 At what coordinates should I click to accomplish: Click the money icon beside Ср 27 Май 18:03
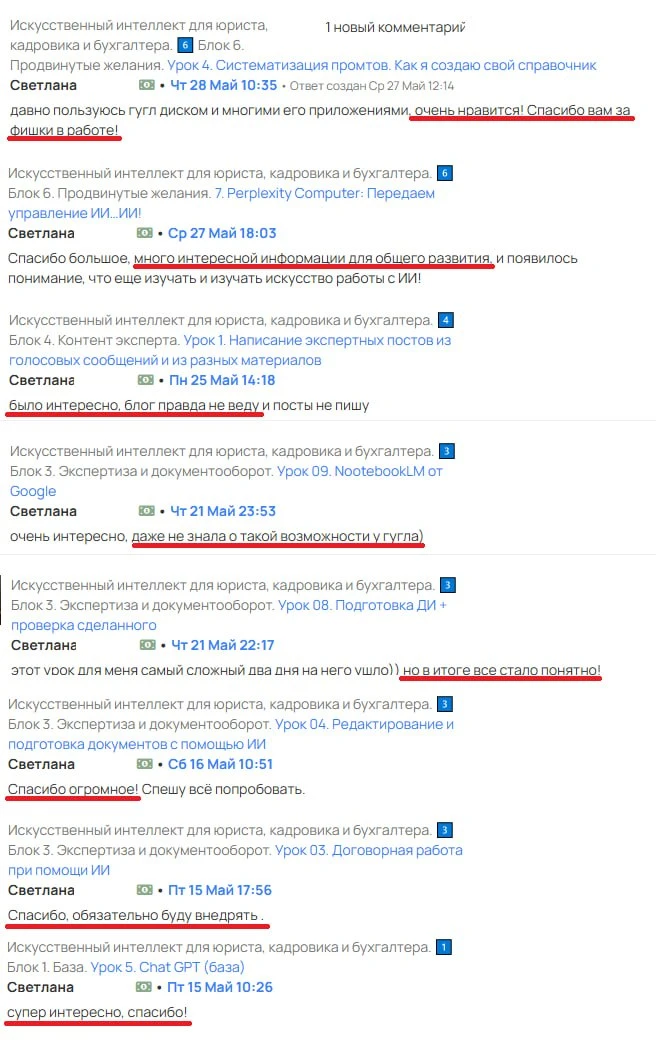pos(145,233)
